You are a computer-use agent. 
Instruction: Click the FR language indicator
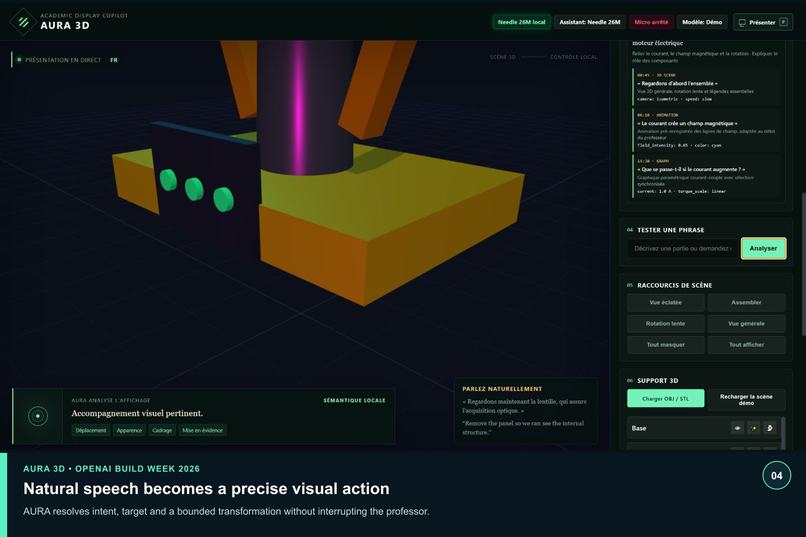coord(114,60)
